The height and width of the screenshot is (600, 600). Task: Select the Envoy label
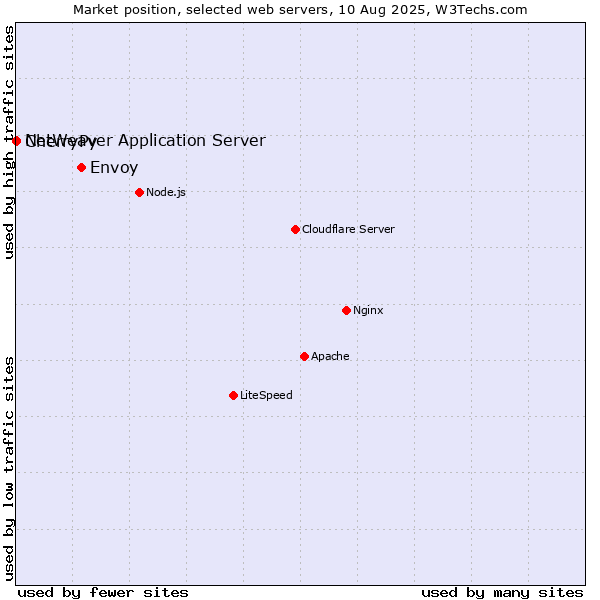pyautogui.click(x=114, y=168)
